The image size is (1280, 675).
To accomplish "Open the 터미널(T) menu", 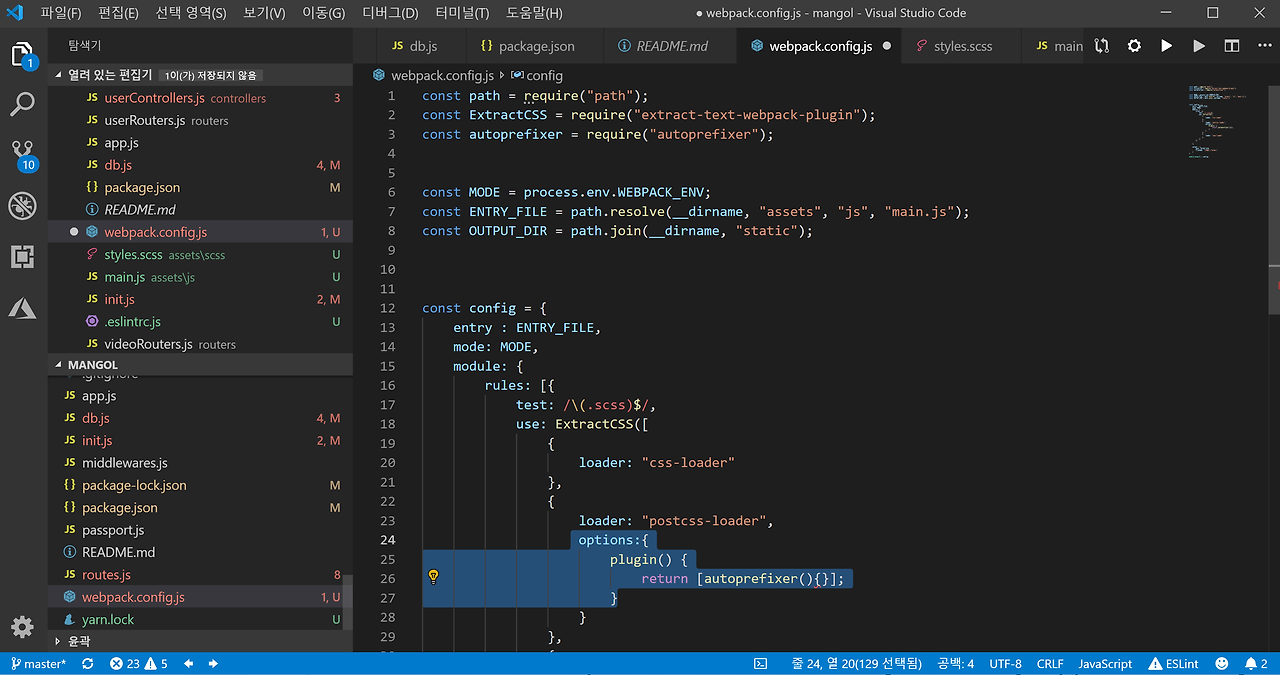I will click(463, 13).
